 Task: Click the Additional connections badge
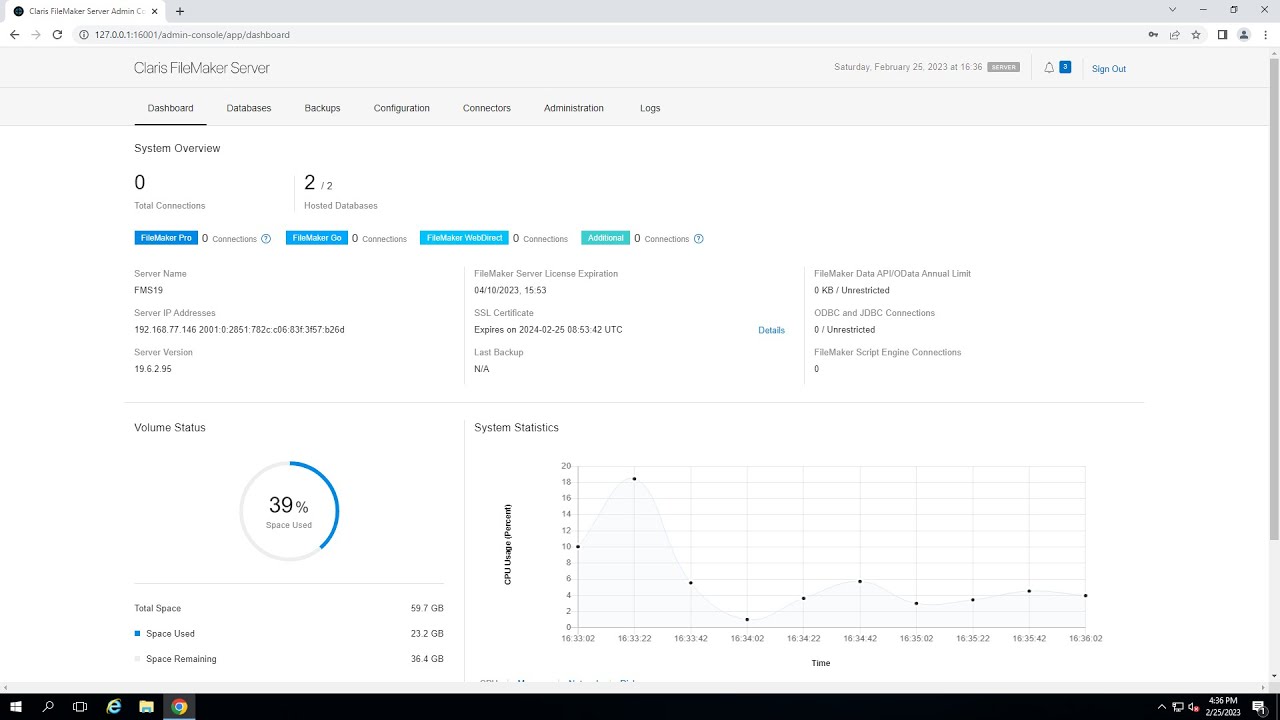coord(605,238)
